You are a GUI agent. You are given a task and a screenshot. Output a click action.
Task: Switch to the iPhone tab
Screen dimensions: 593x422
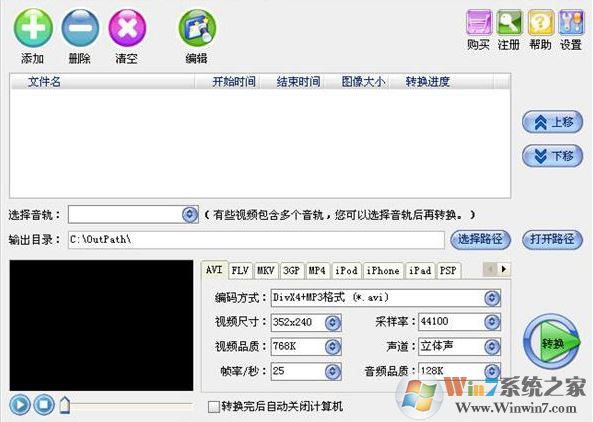click(383, 271)
